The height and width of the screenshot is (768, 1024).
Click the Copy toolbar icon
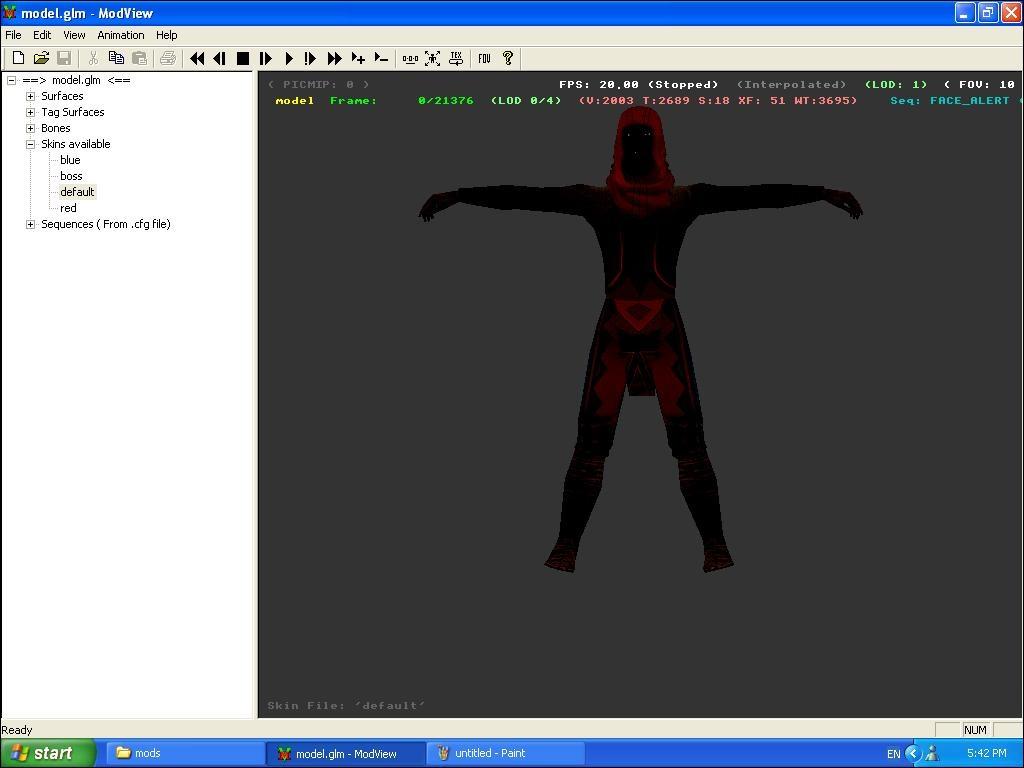pos(116,59)
